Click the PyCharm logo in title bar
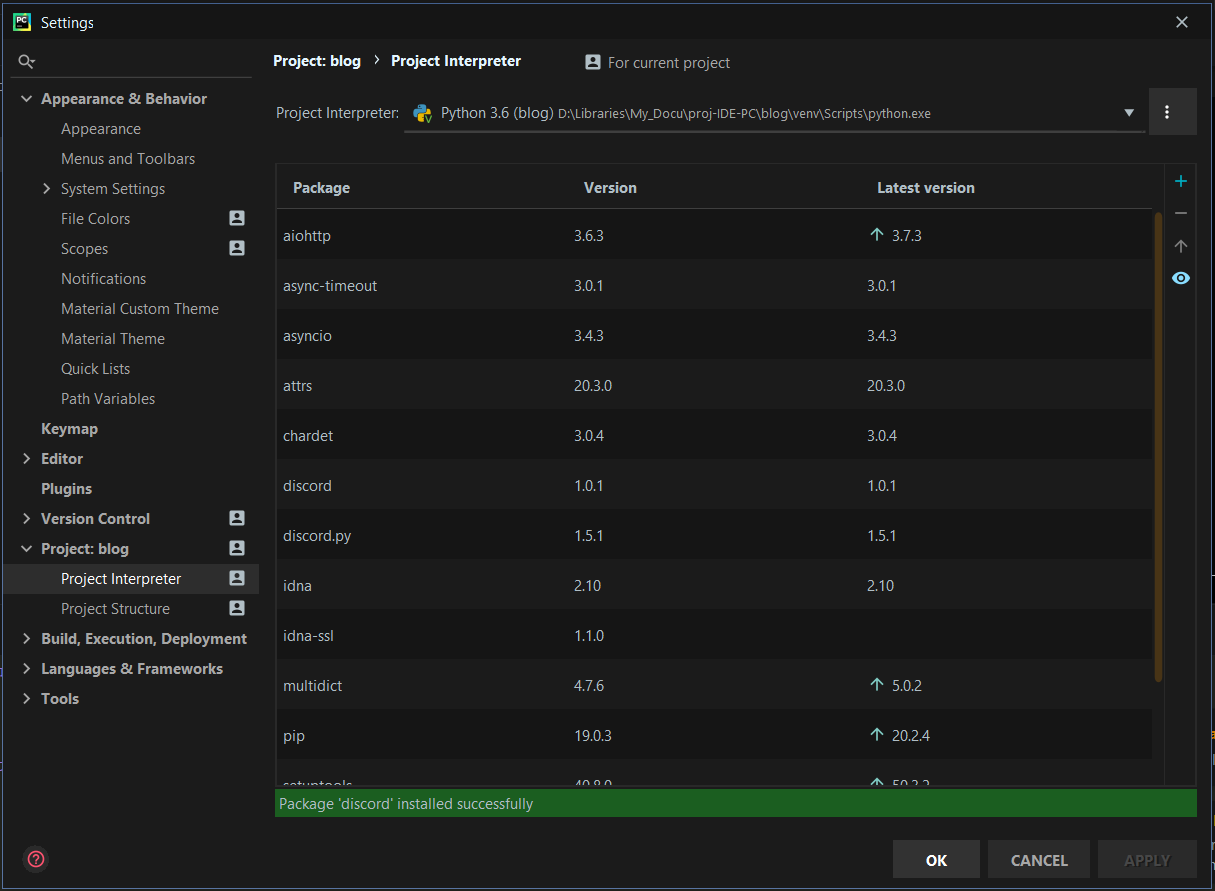This screenshot has height=891, width=1215. click(x=21, y=21)
